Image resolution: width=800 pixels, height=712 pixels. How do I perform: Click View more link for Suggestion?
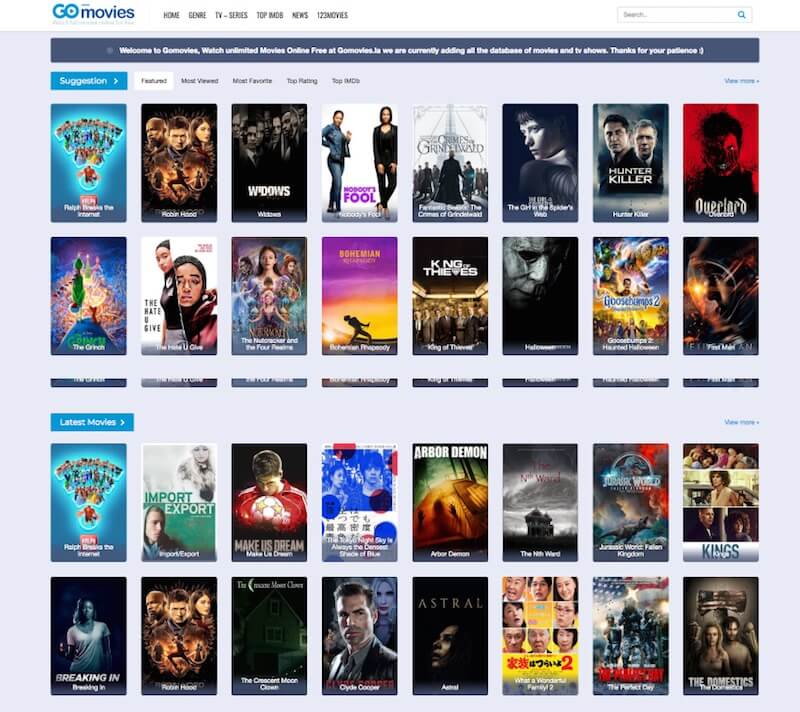741,81
